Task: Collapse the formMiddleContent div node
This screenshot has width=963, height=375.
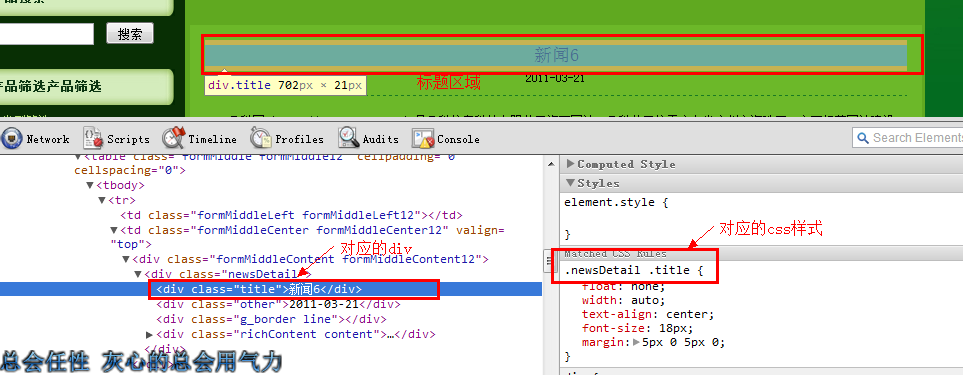Action: click(127, 260)
